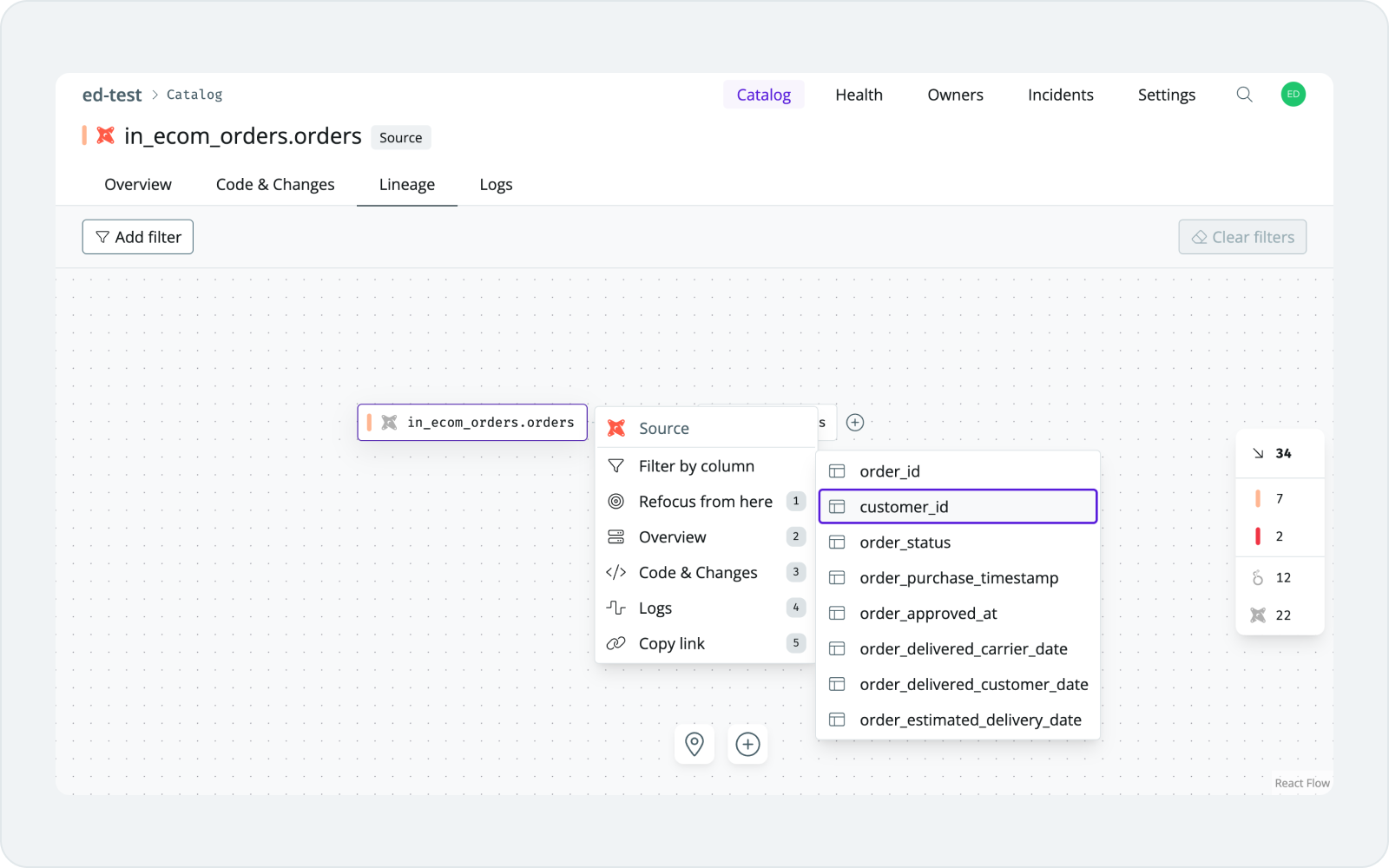
Task: Click the table icon beside order_purchase_timestamp
Action: [837, 578]
